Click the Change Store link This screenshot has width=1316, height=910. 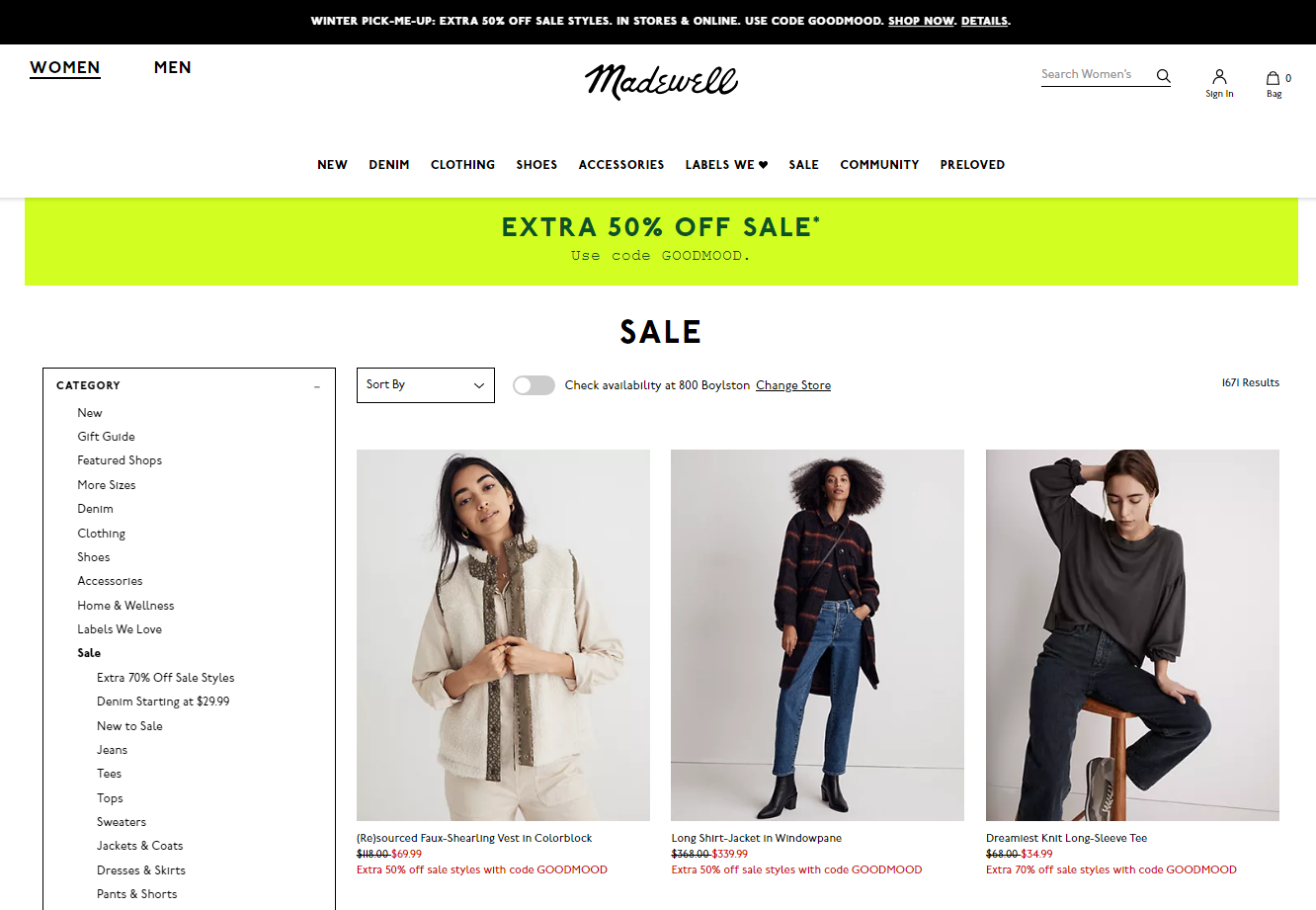[x=793, y=385]
